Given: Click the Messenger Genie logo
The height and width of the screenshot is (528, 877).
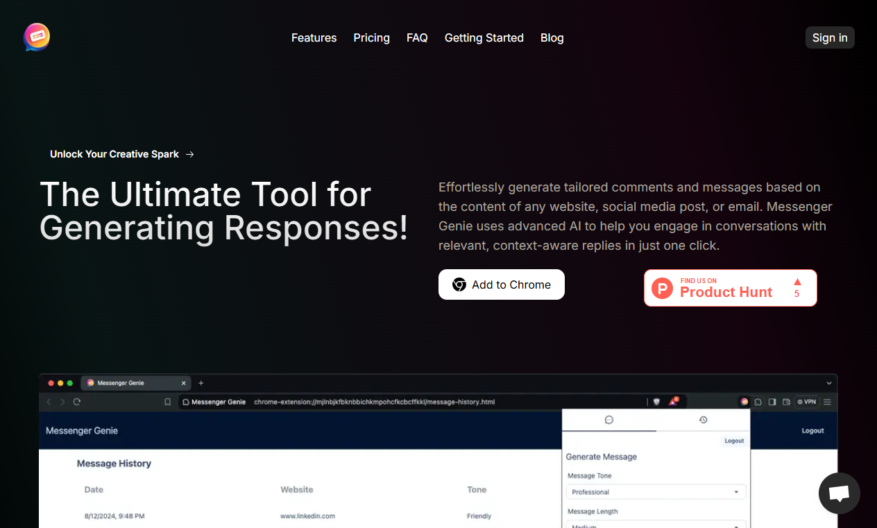Looking at the screenshot, I should 37,37.
